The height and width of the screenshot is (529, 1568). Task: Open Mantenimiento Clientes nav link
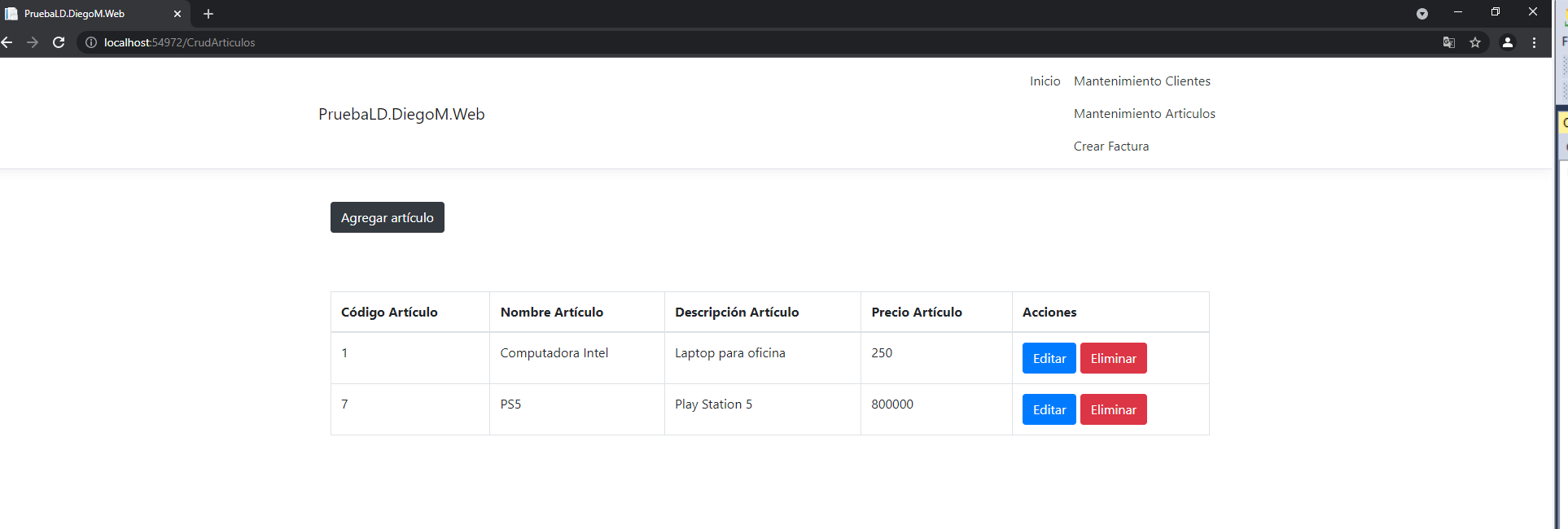[x=1141, y=81]
